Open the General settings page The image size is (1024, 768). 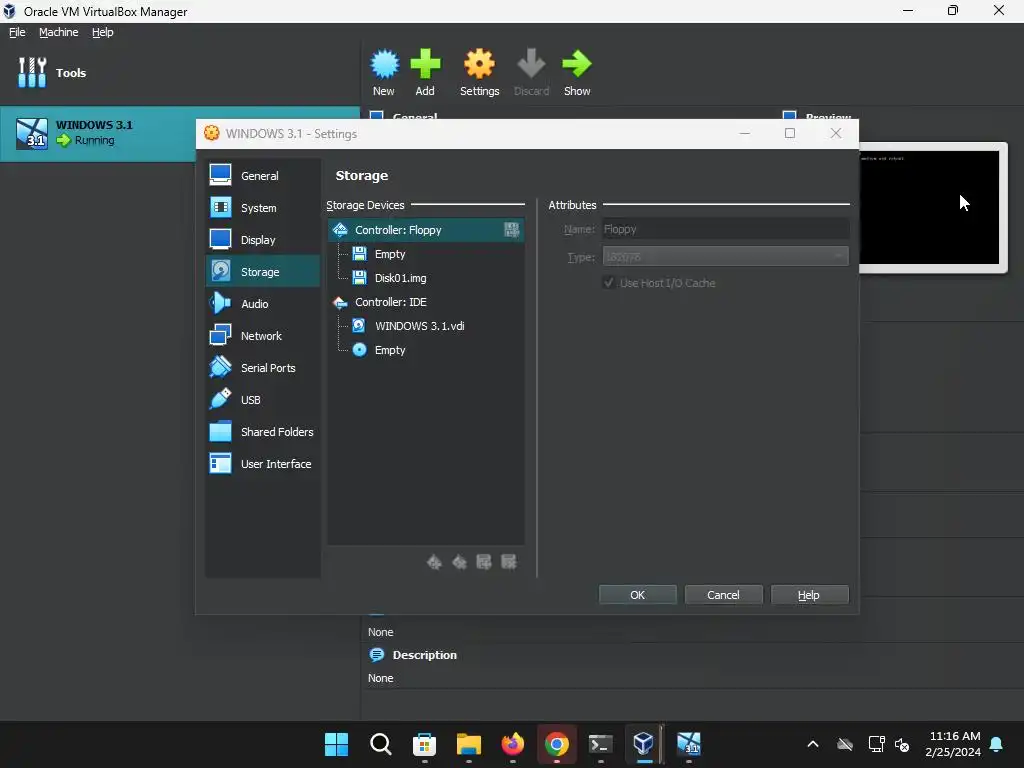point(263,176)
